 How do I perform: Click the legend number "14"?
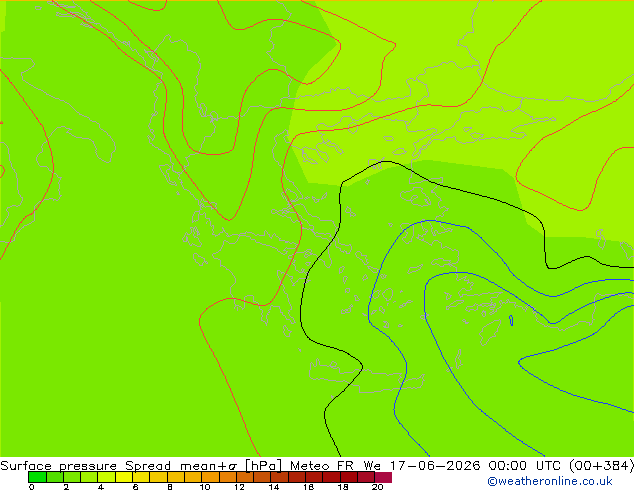(x=274, y=487)
